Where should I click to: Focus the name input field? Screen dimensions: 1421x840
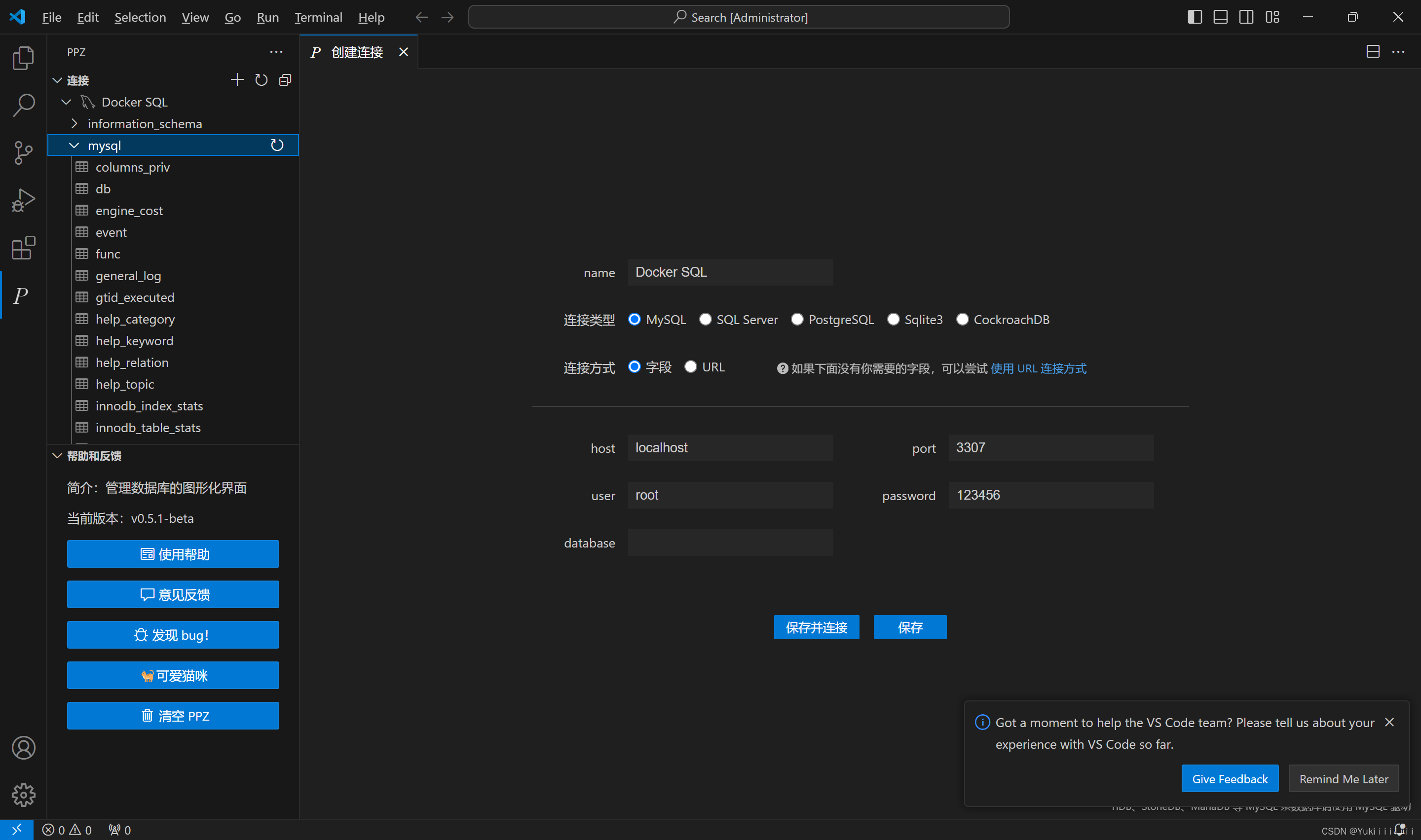click(x=730, y=272)
